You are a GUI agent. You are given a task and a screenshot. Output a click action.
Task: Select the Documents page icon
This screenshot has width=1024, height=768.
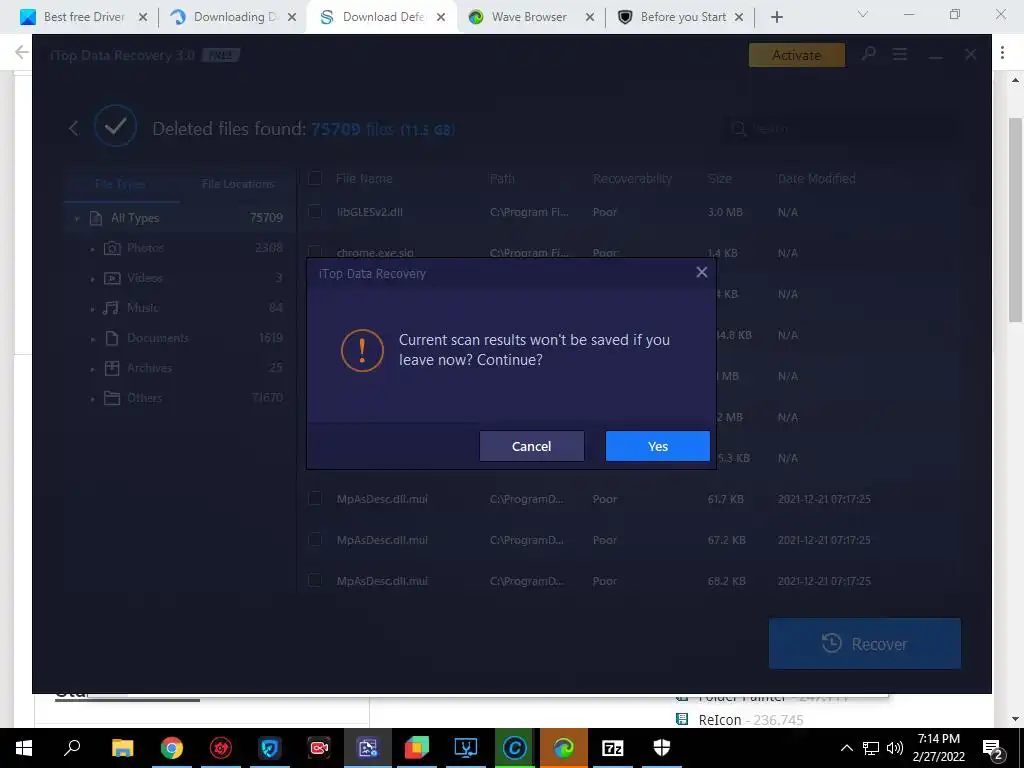pos(112,338)
